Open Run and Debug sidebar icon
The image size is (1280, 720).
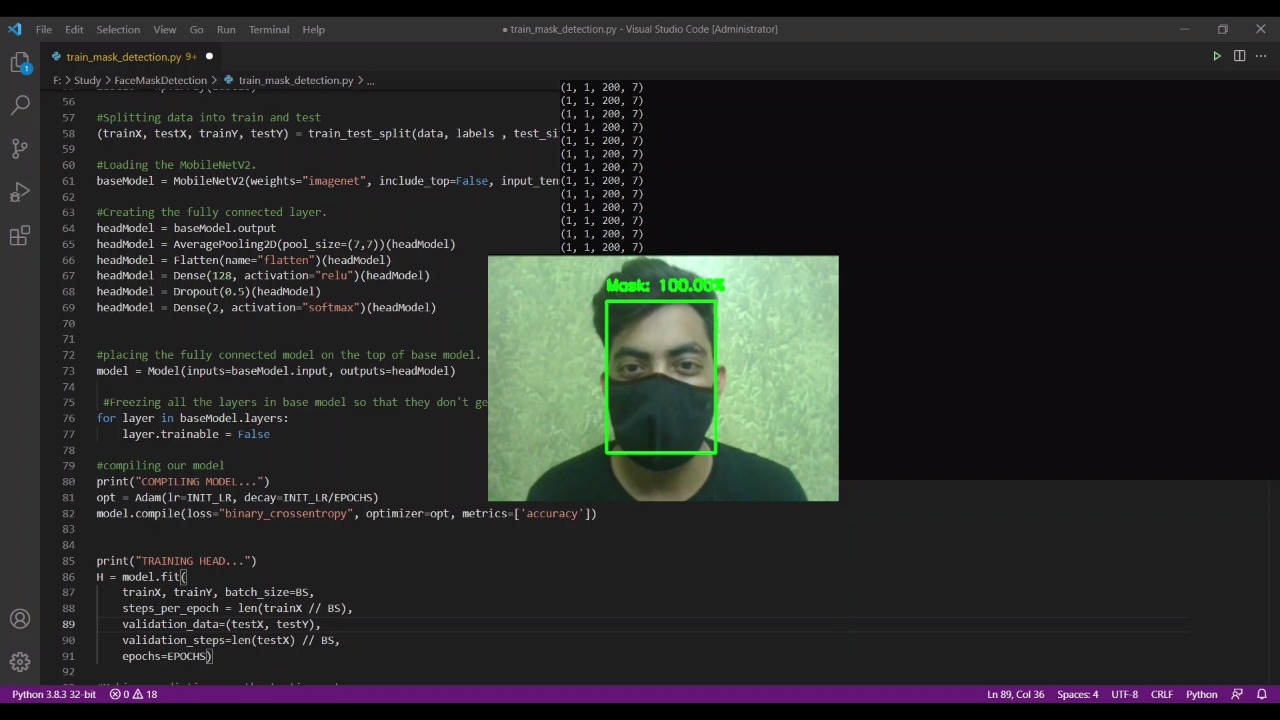click(20, 191)
